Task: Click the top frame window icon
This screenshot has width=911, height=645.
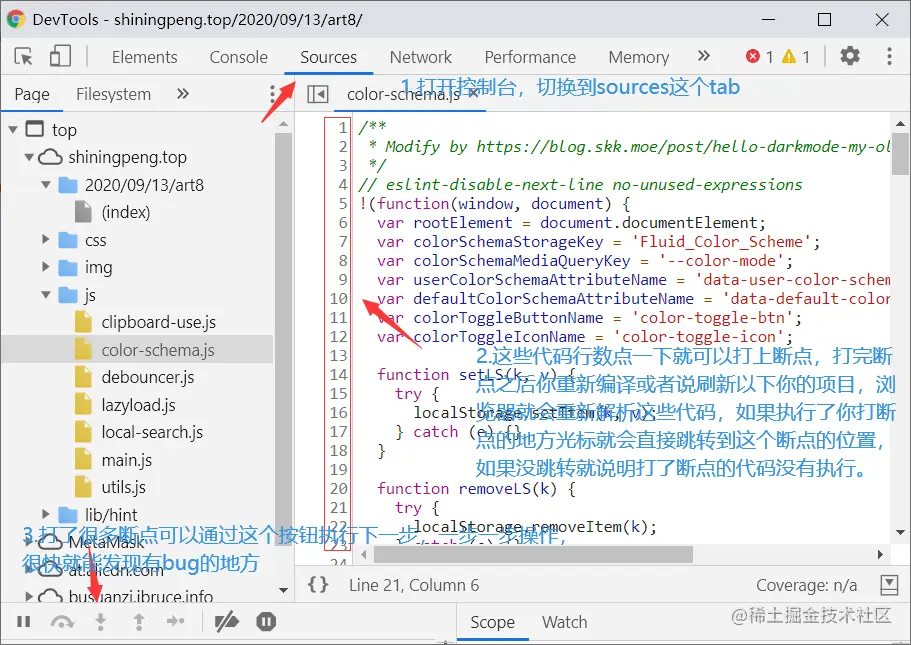Action: pos(35,129)
